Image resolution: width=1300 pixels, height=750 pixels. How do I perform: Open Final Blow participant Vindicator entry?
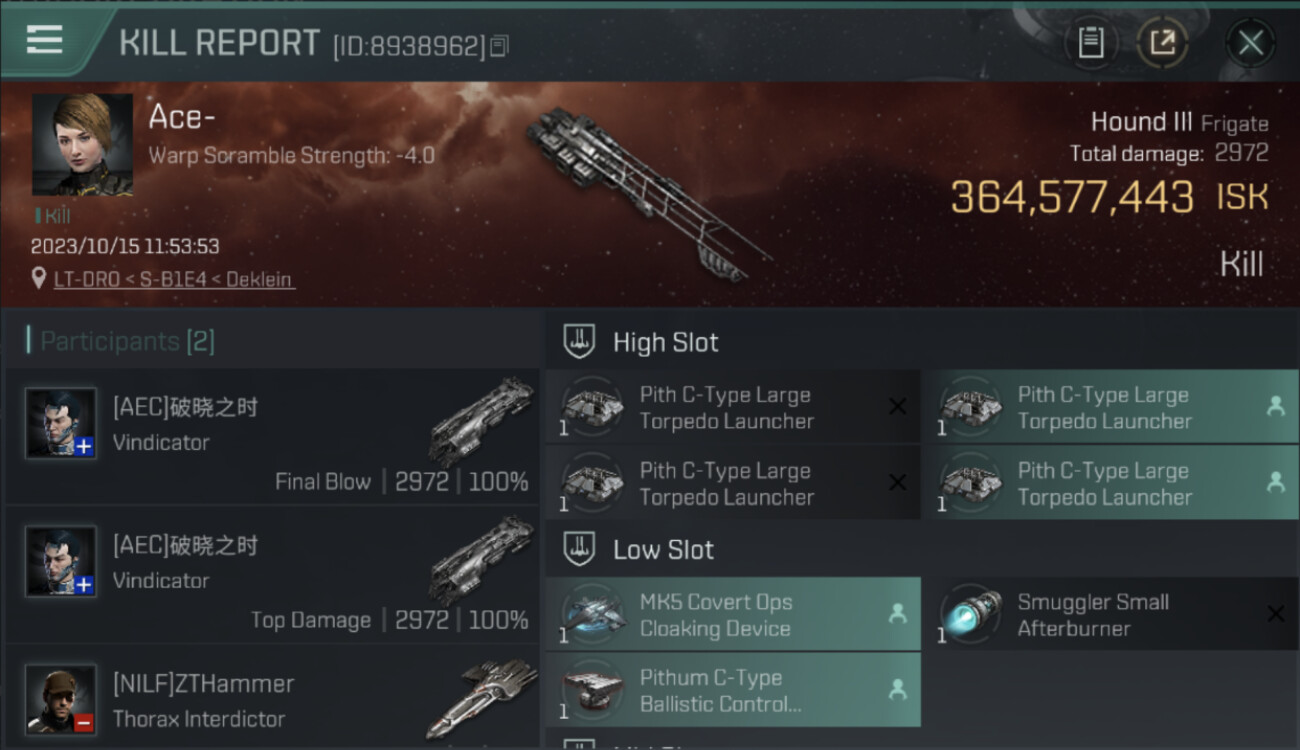tap(272, 436)
